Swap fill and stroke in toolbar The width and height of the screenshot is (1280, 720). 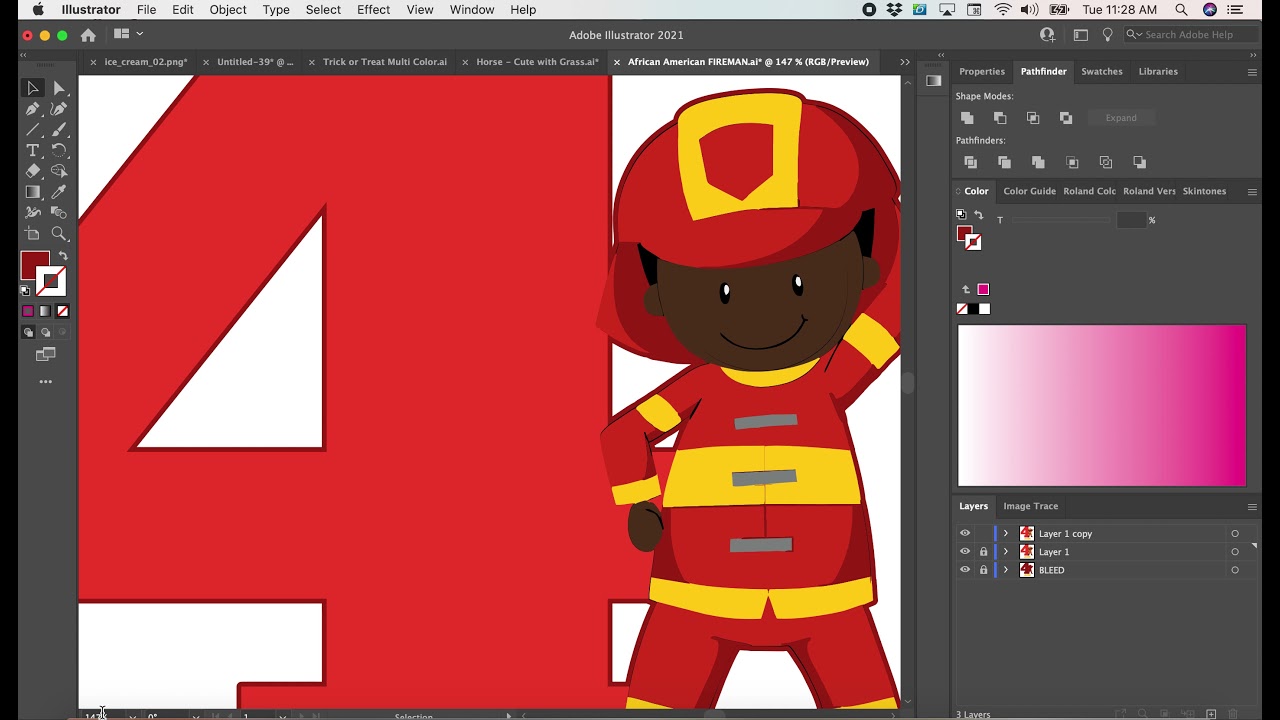click(63, 257)
